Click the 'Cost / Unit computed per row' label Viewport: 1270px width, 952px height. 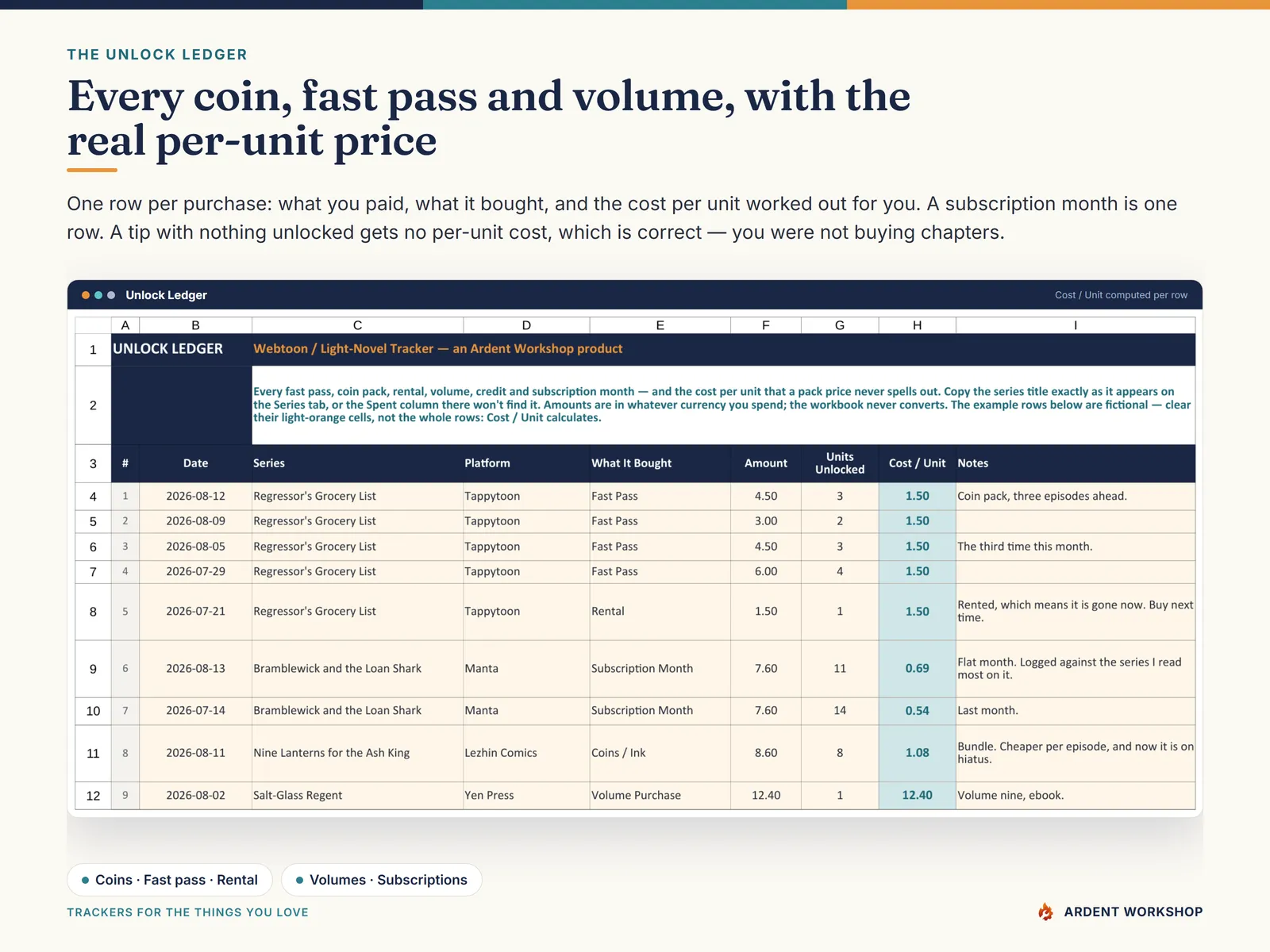1121,295
